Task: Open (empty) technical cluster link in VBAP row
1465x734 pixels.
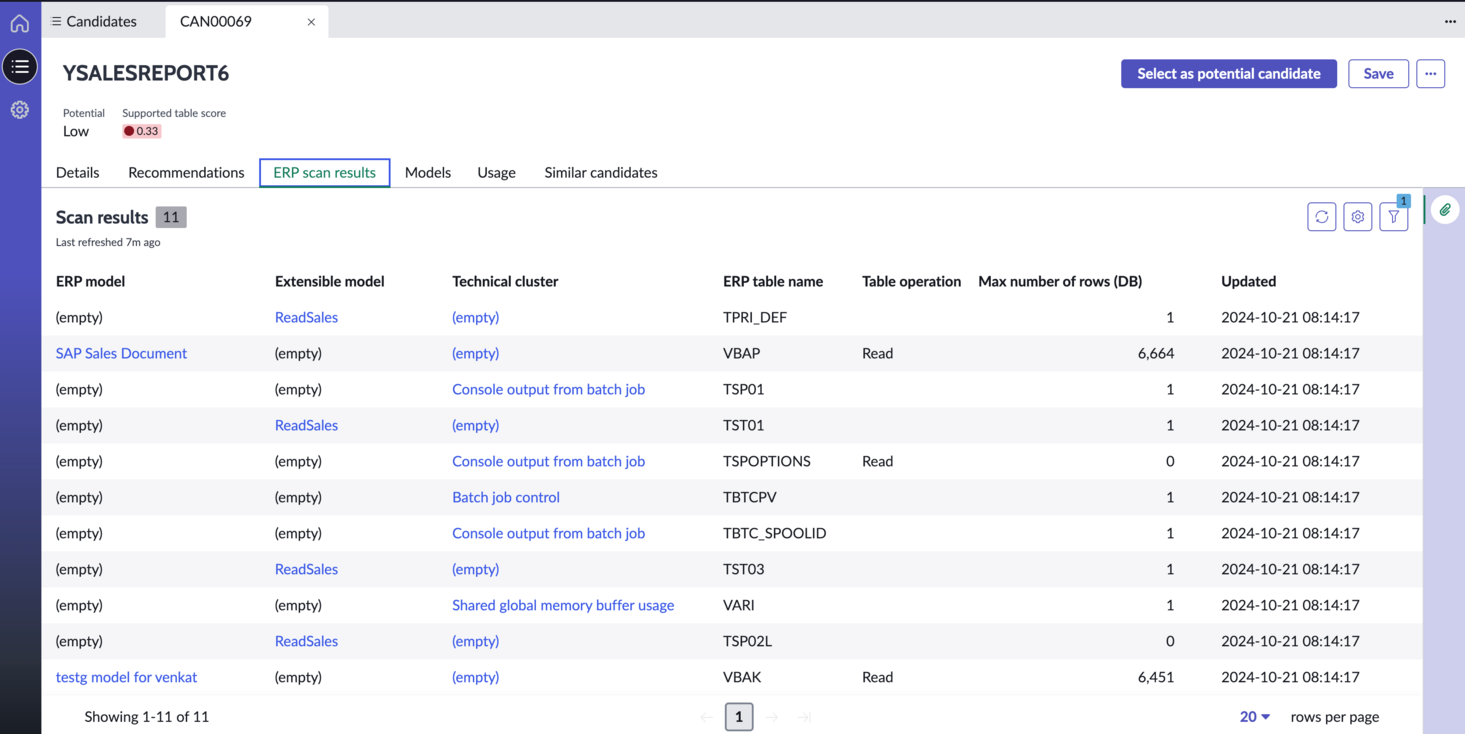Action: [x=475, y=353]
